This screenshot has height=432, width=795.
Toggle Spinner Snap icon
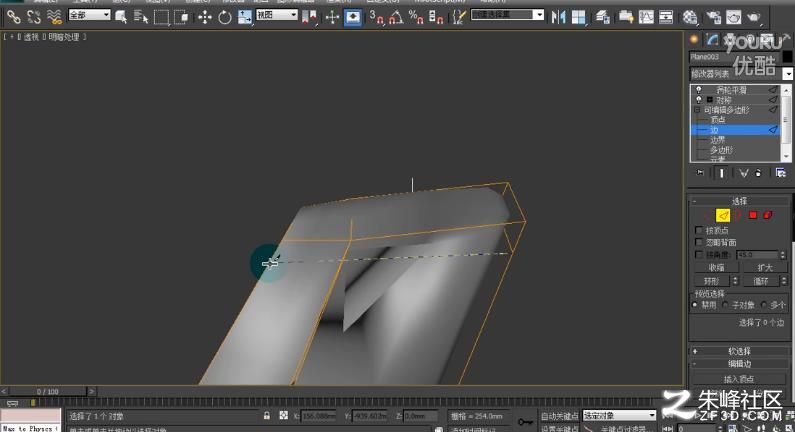436,17
